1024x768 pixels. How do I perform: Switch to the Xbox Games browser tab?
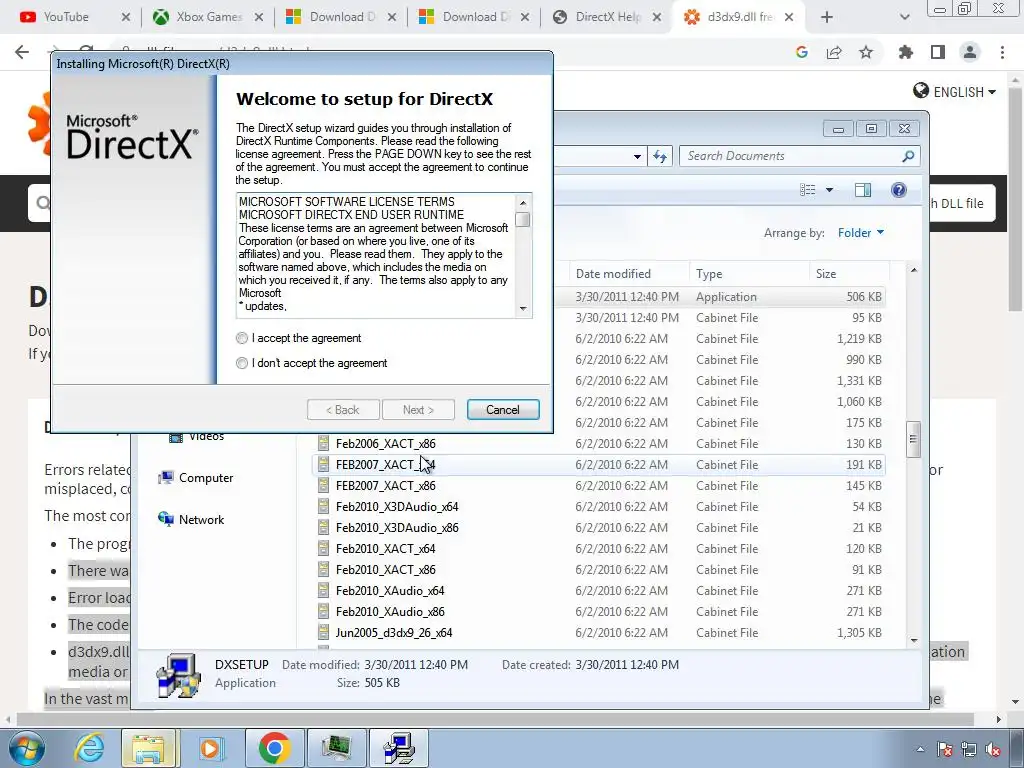207,17
